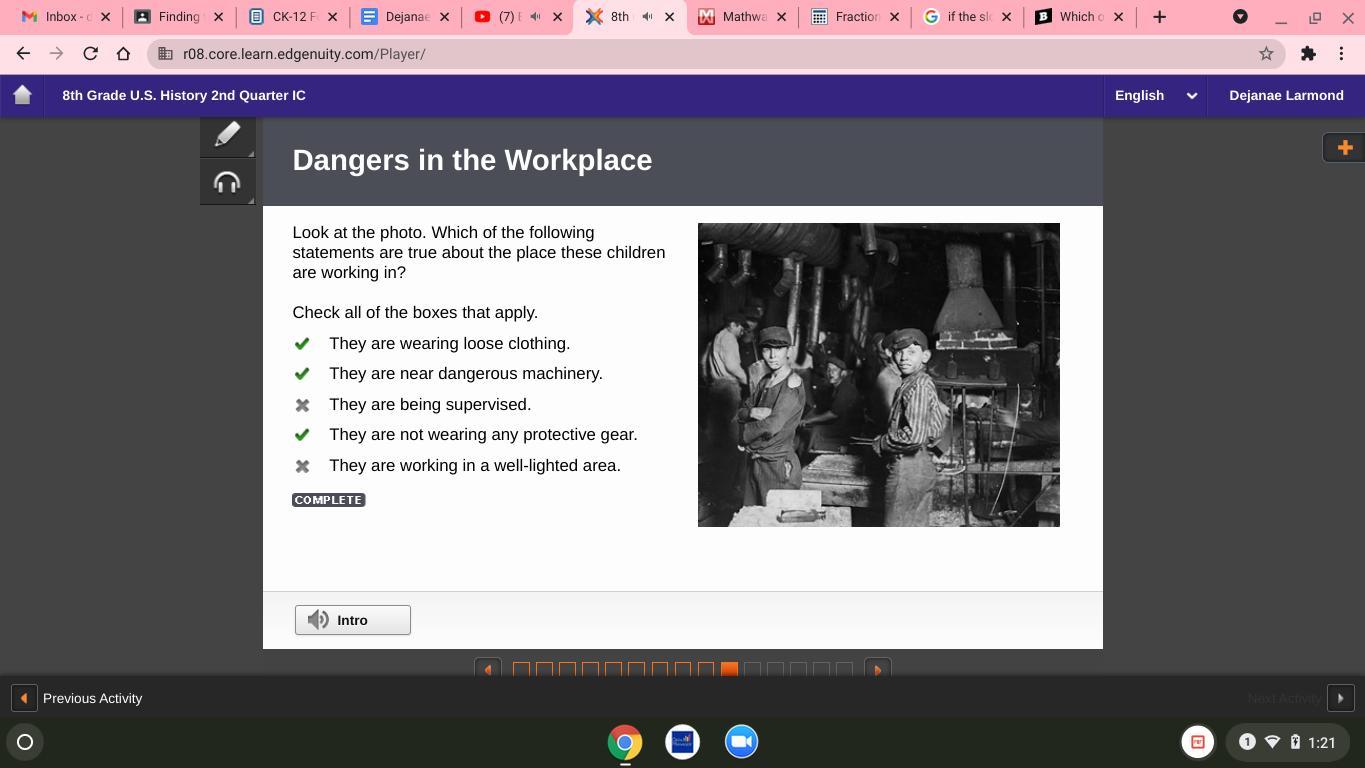Viewport: 1365px width, 768px height.
Task: Select the highlighted orange progress square
Action: (729, 669)
